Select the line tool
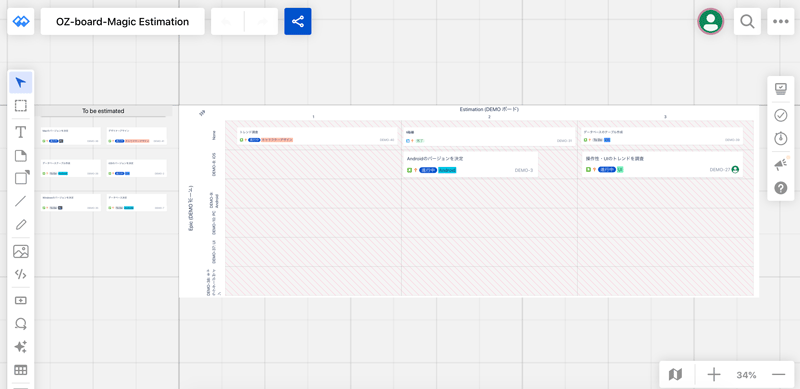 pos(20,201)
